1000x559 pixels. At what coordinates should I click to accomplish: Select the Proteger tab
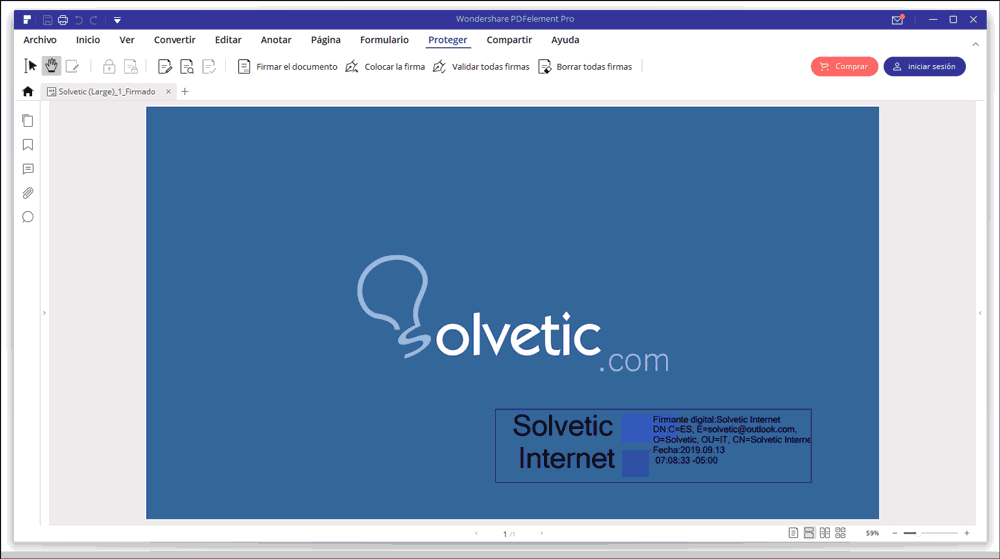tap(448, 40)
